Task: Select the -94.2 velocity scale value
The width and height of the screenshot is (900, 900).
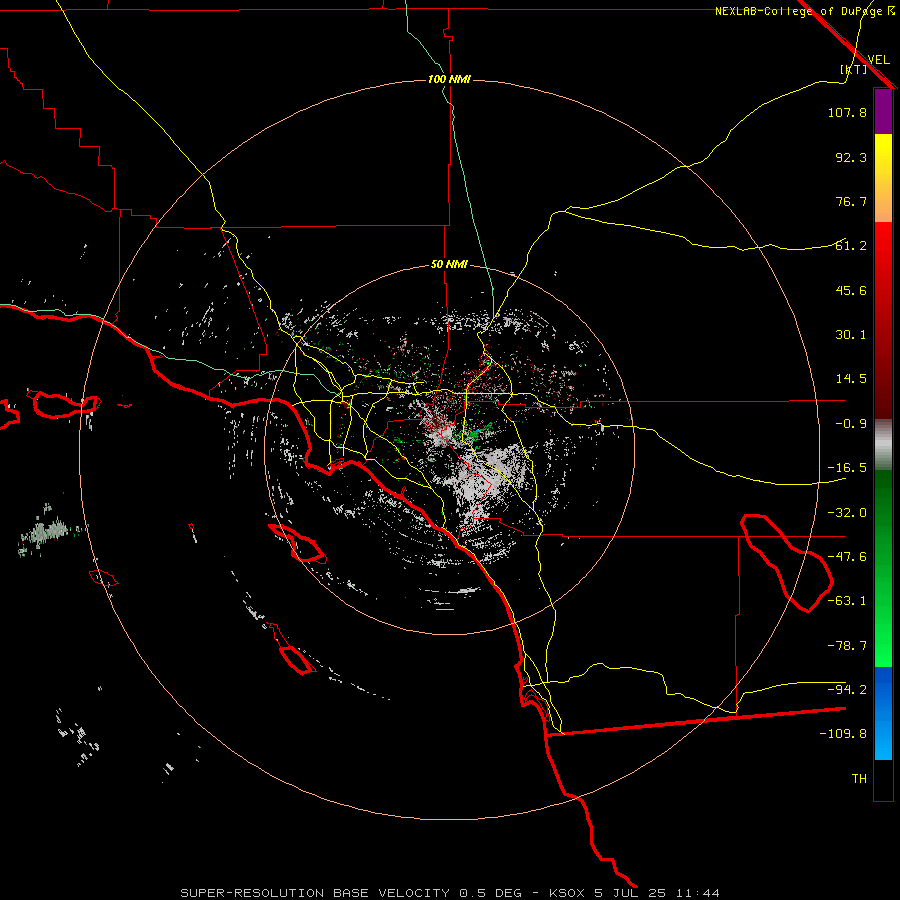Action: [847, 690]
